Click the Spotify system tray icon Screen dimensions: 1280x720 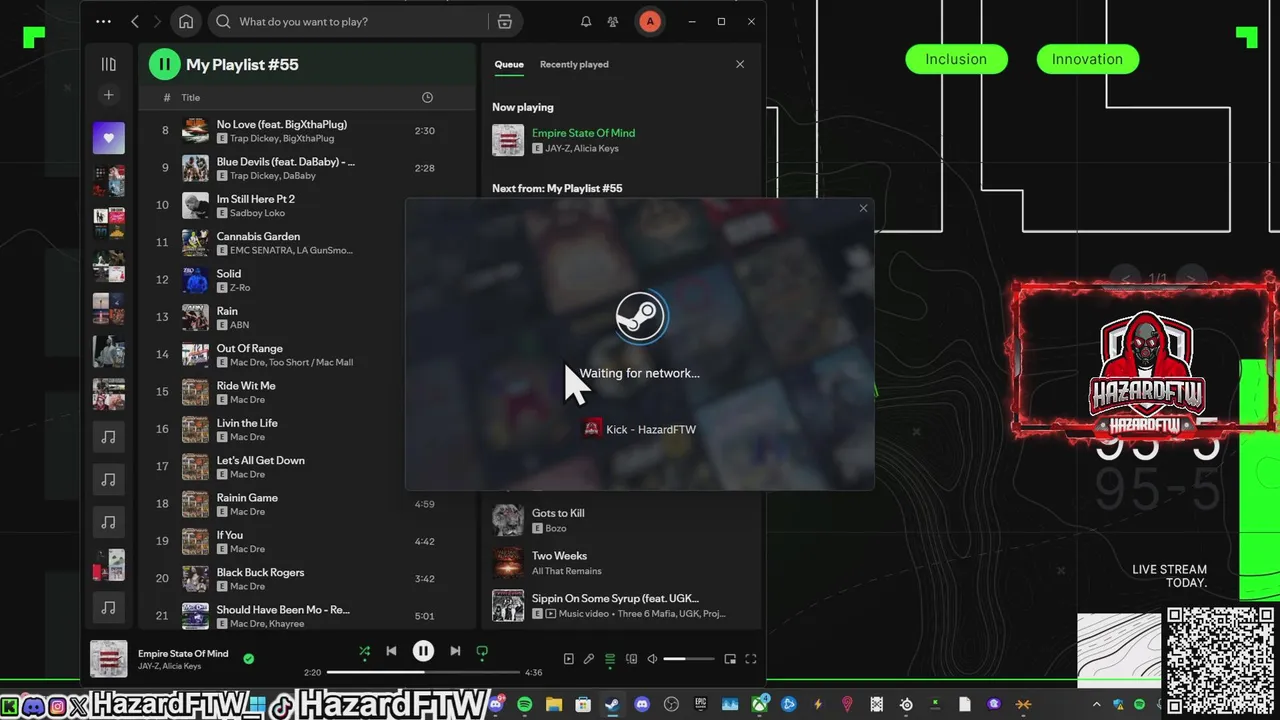1140,705
